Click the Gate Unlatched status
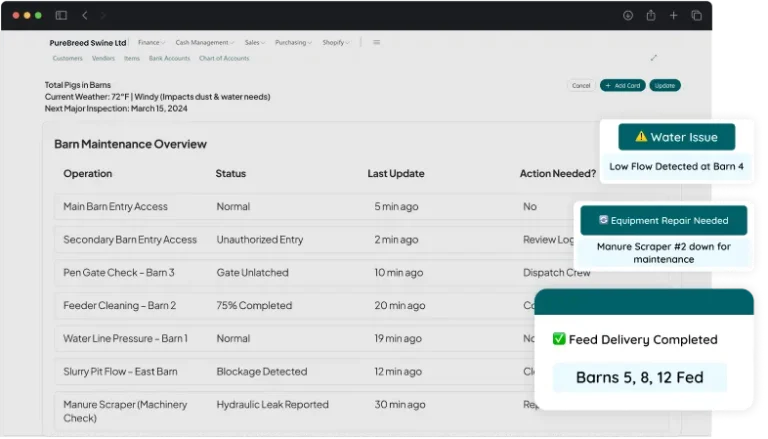The image size is (768, 439). (252, 272)
